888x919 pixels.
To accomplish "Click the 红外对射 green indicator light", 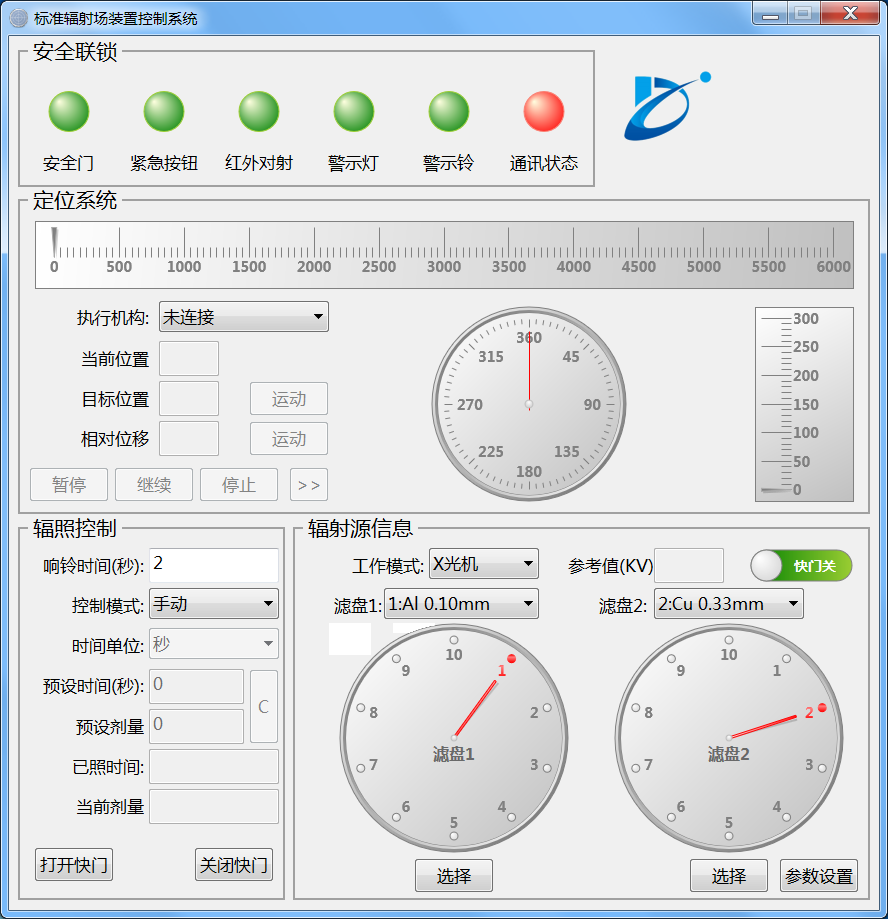I will pyautogui.click(x=258, y=111).
